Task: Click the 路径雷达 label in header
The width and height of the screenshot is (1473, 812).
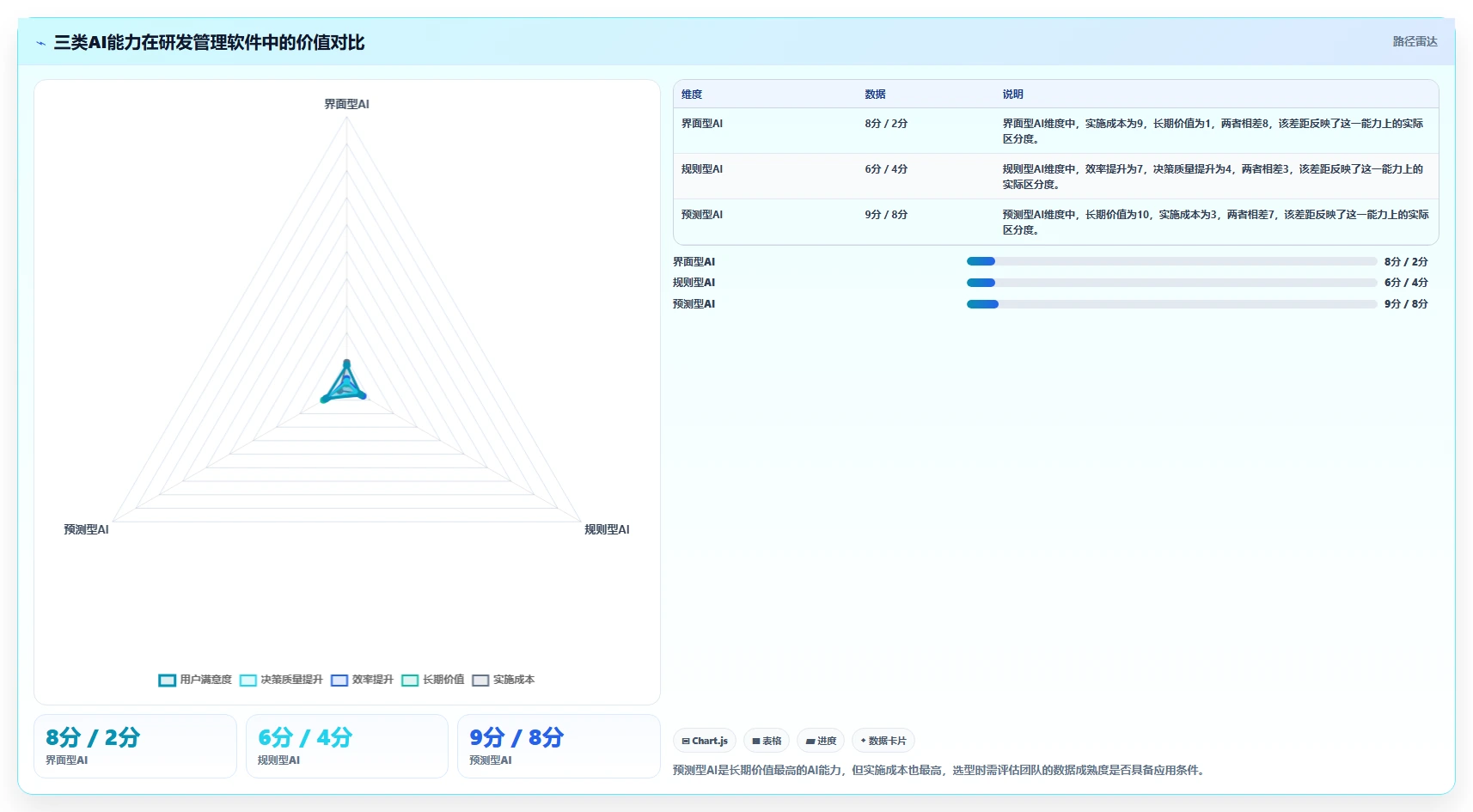Action: 1415,41
